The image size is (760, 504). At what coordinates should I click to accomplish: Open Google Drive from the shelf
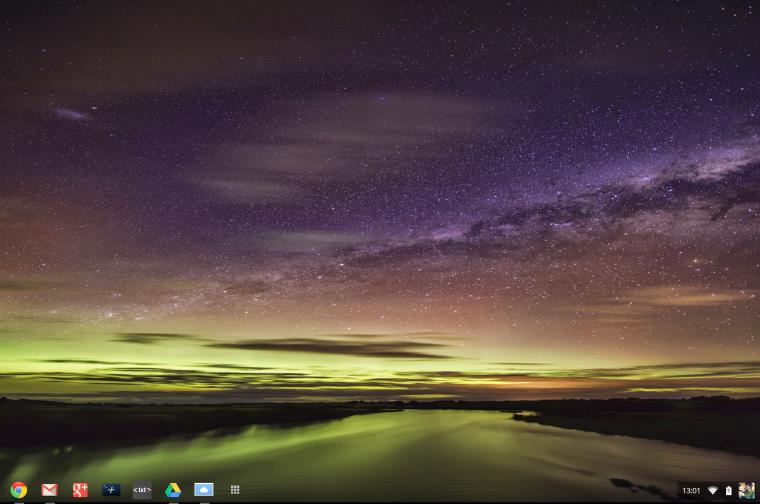(173, 490)
